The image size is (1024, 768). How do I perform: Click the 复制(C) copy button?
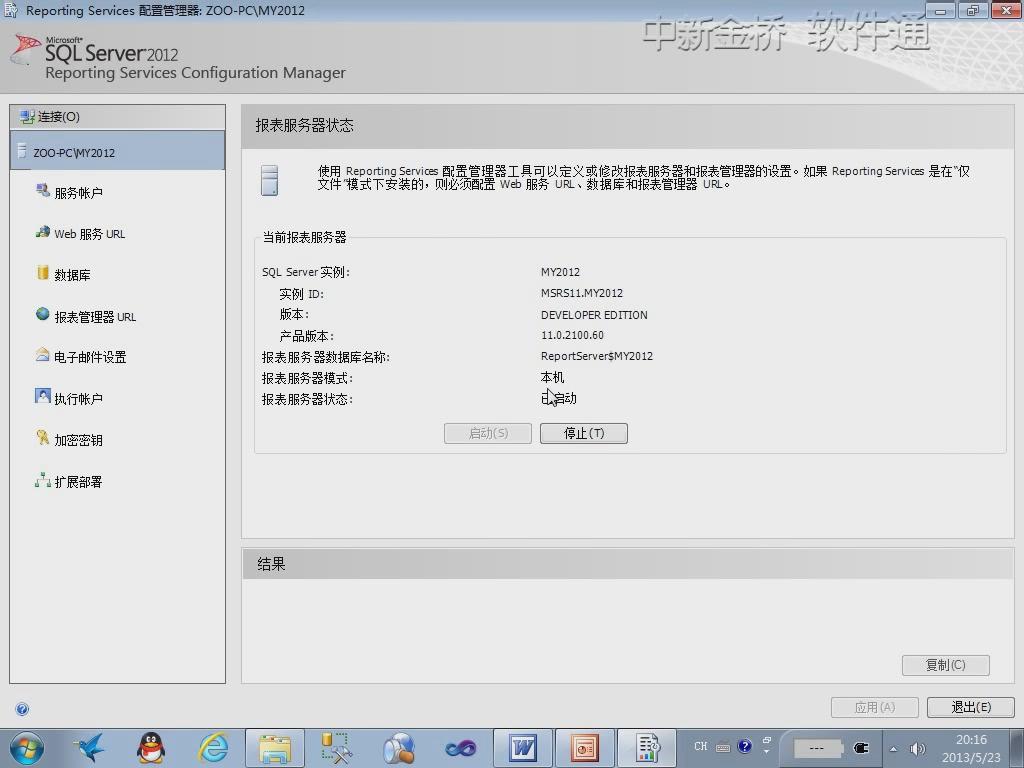tap(946, 665)
